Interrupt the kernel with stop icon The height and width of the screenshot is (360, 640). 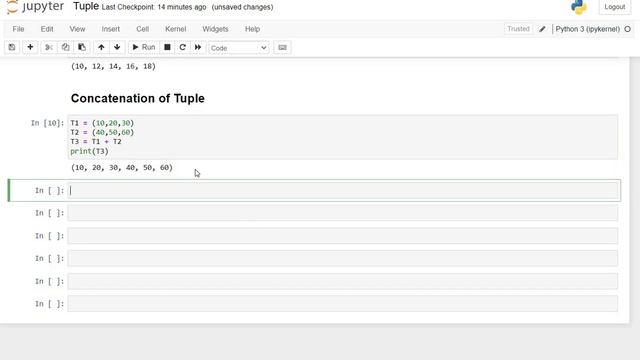tap(167, 47)
